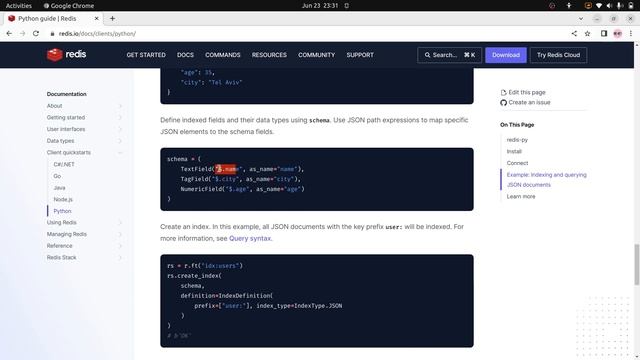Jump to Connect section

(x=517, y=163)
